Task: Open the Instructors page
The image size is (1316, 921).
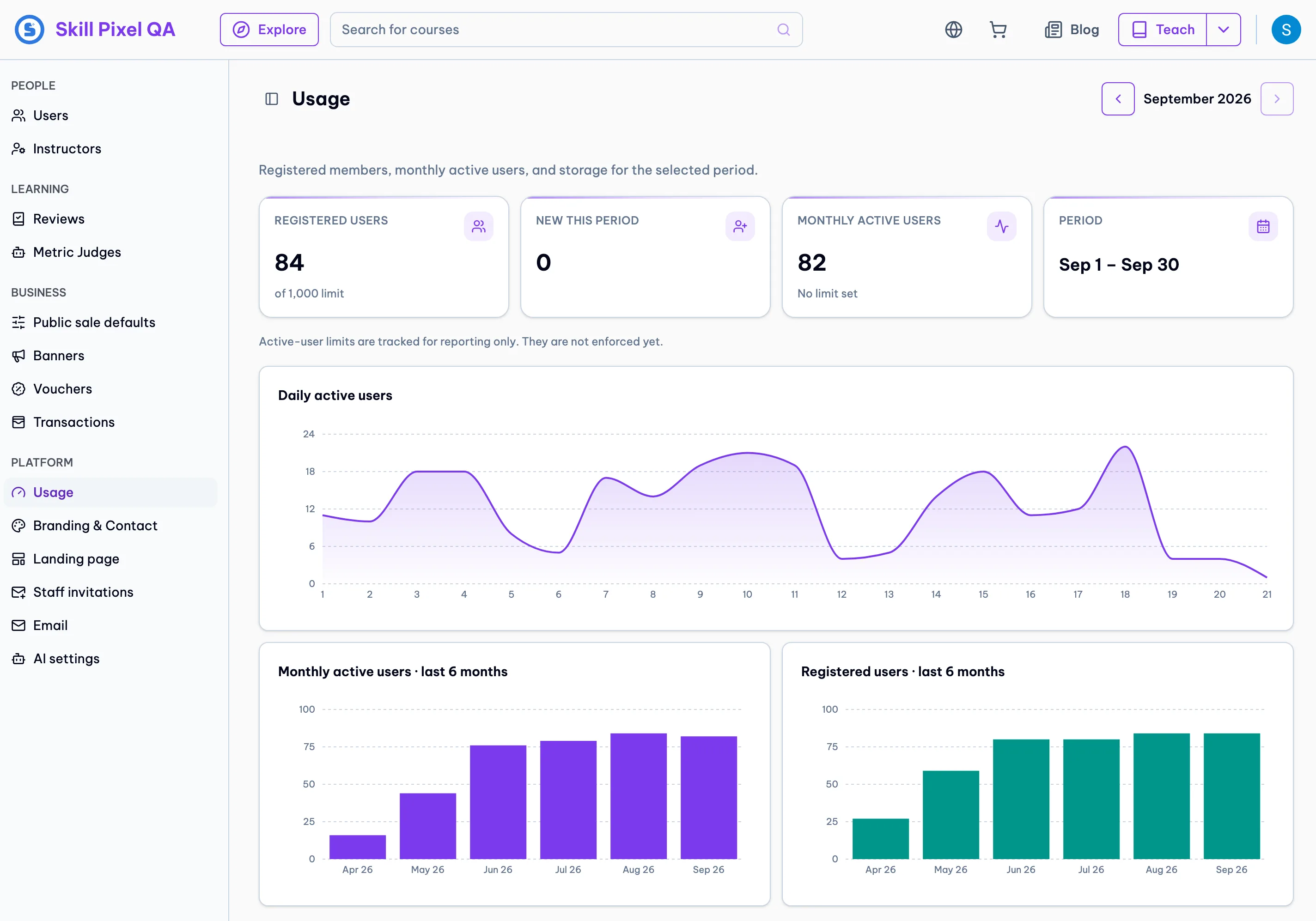Action: (x=110, y=149)
